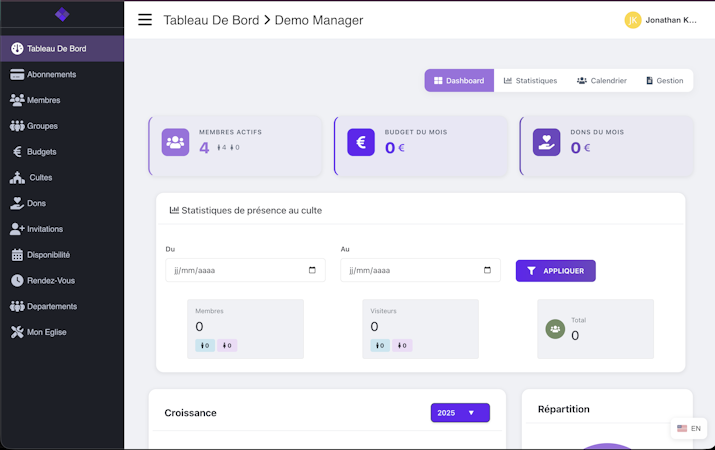Click the Membres Actifs people icon tile

(175, 142)
